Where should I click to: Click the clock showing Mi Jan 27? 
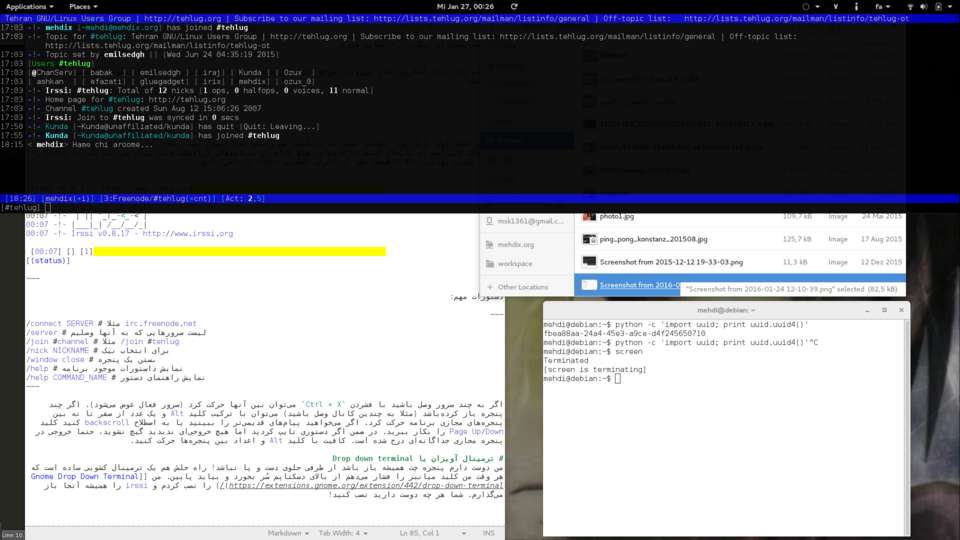(x=465, y=6)
